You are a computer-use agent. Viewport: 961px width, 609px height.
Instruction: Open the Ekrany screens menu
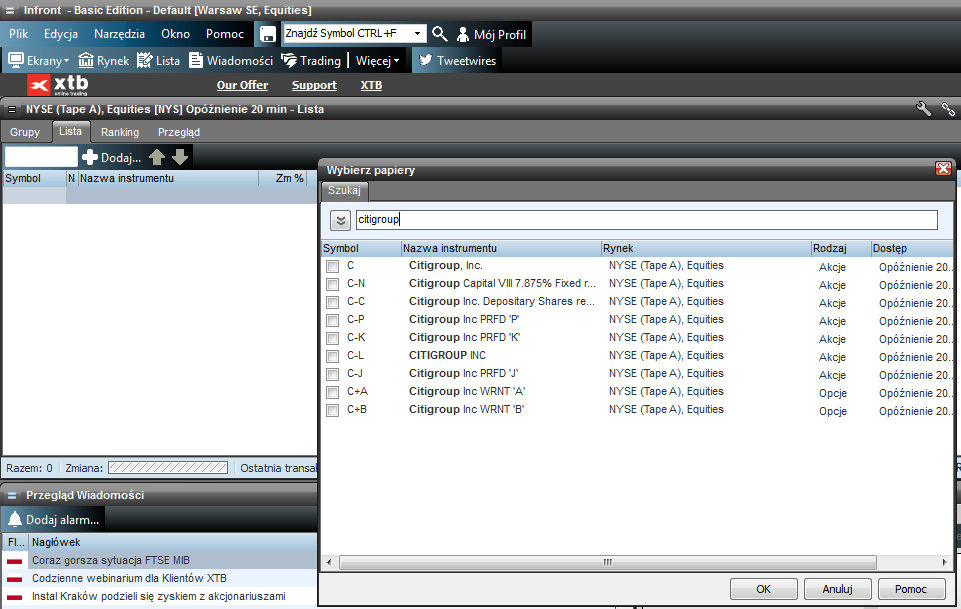pos(39,61)
